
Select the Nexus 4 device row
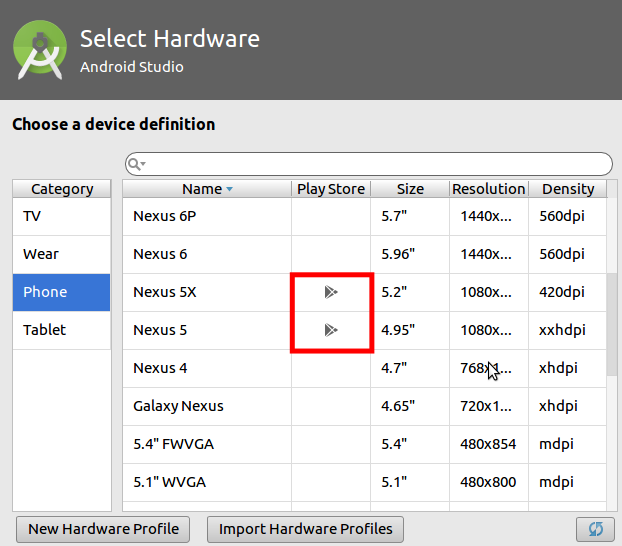coord(365,368)
